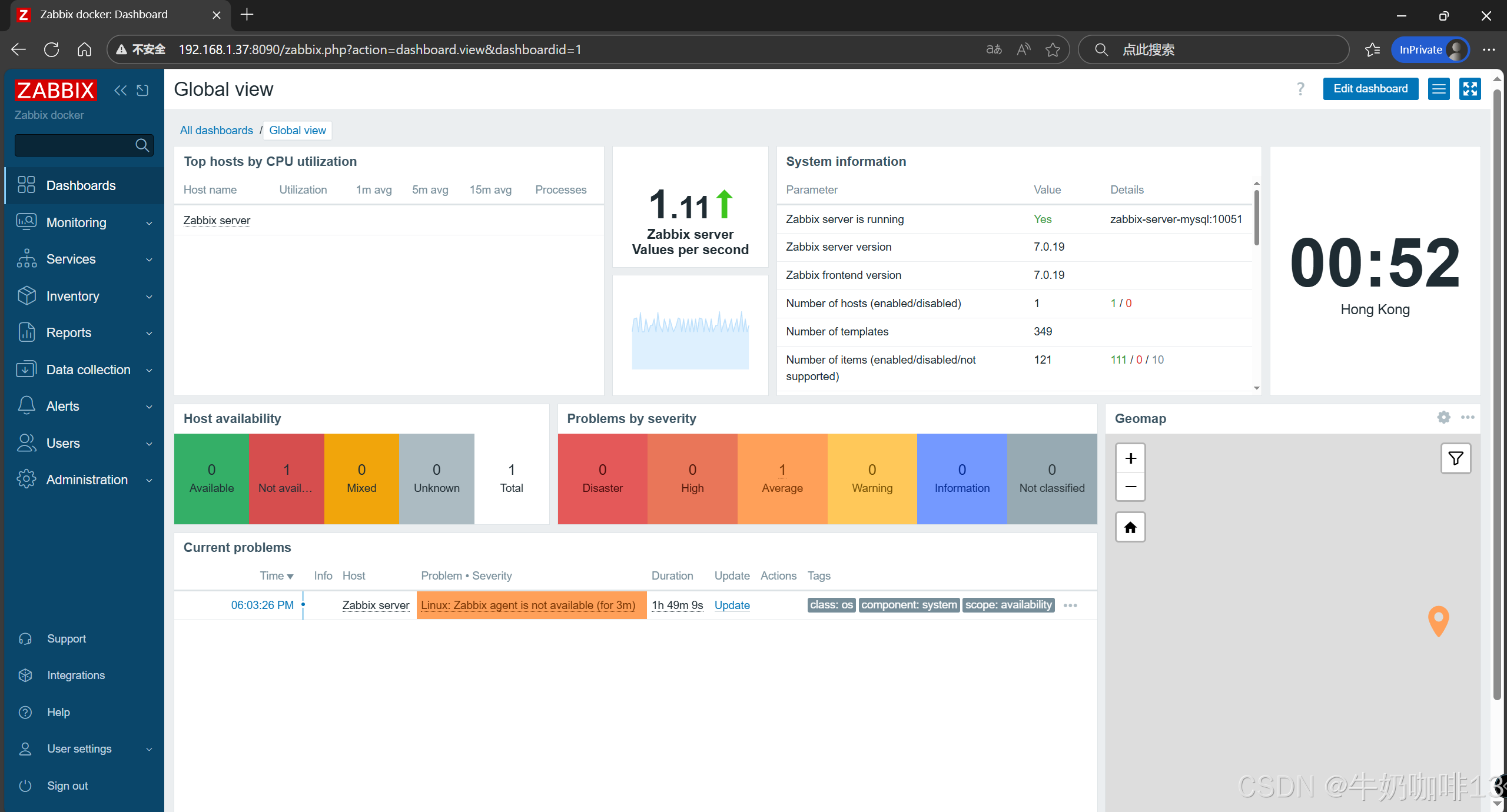Viewport: 1507px width, 812px height.
Task: Open the dashboard actions hamburger menu
Action: click(1439, 89)
